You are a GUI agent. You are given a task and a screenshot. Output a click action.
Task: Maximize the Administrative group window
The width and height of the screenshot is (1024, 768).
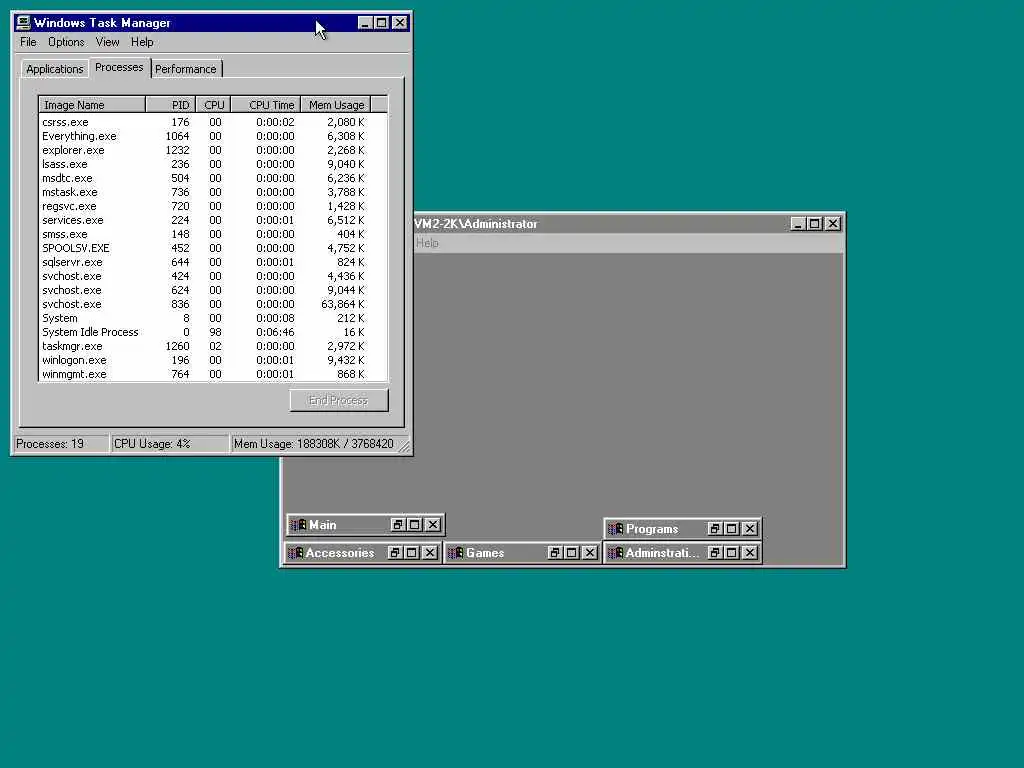point(732,553)
